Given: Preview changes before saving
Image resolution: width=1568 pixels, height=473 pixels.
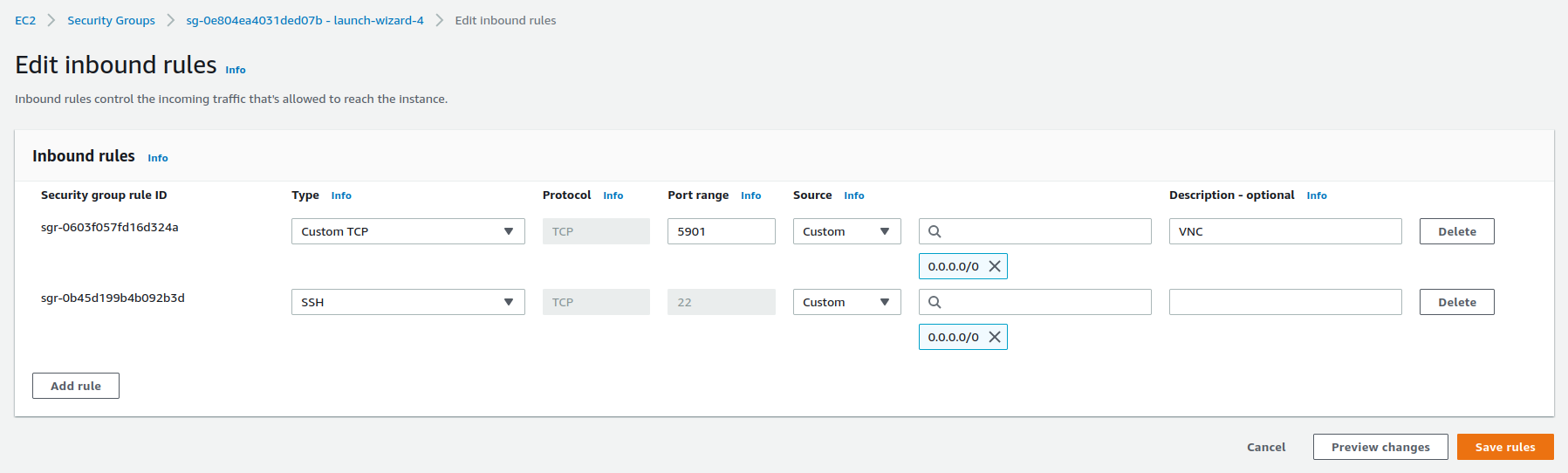Looking at the screenshot, I should [1380, 447].
